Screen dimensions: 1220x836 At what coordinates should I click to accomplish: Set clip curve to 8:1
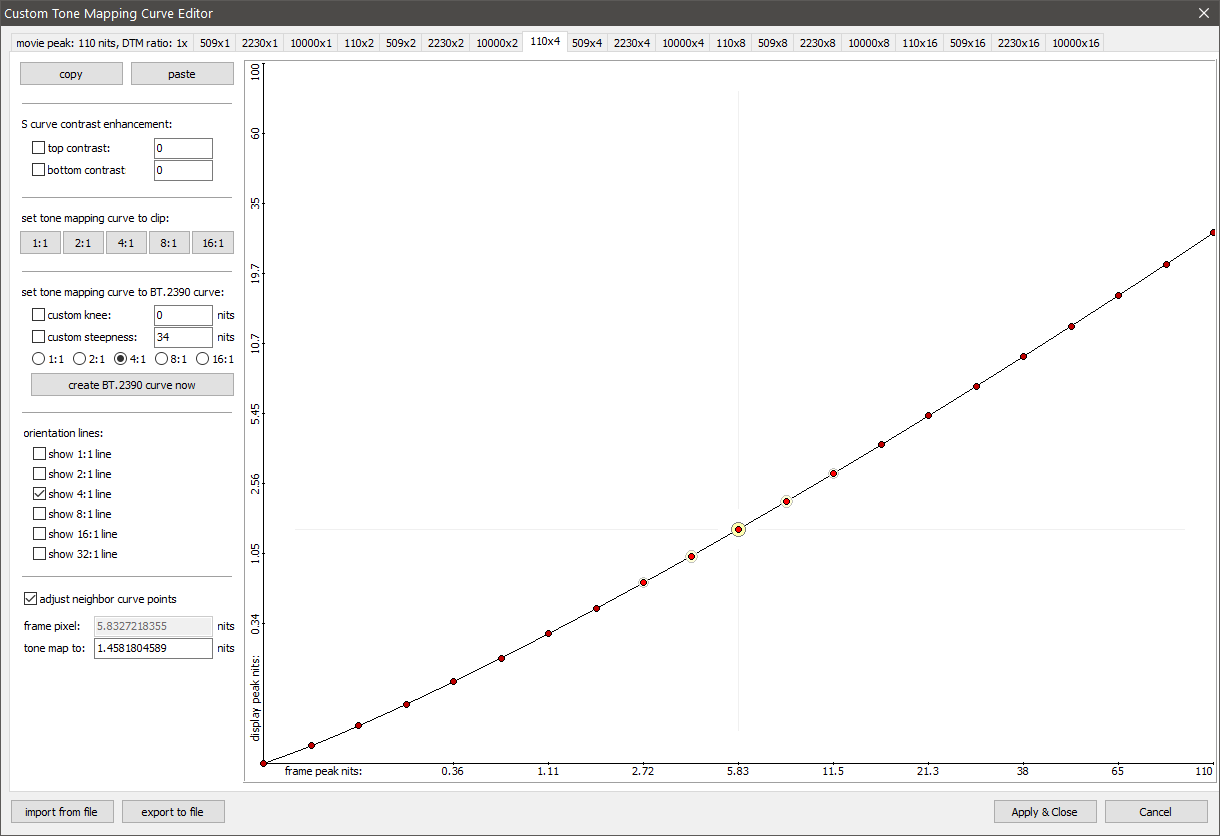tap(169, 243)
